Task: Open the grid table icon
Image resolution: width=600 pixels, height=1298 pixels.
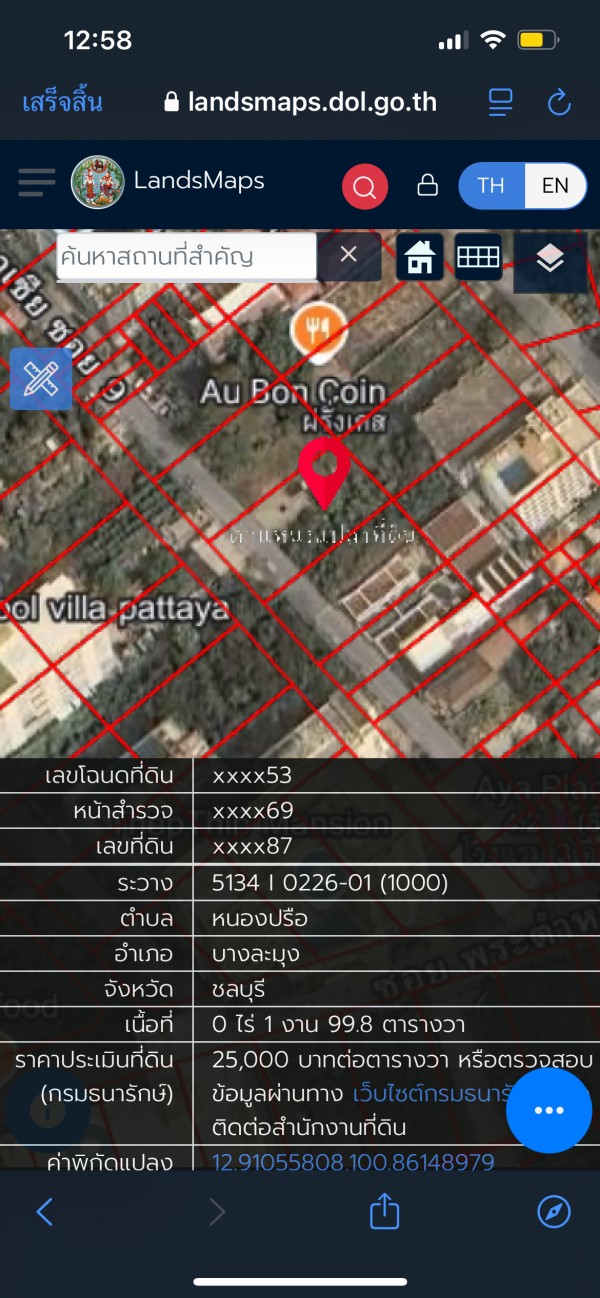Action: [478, 257]
